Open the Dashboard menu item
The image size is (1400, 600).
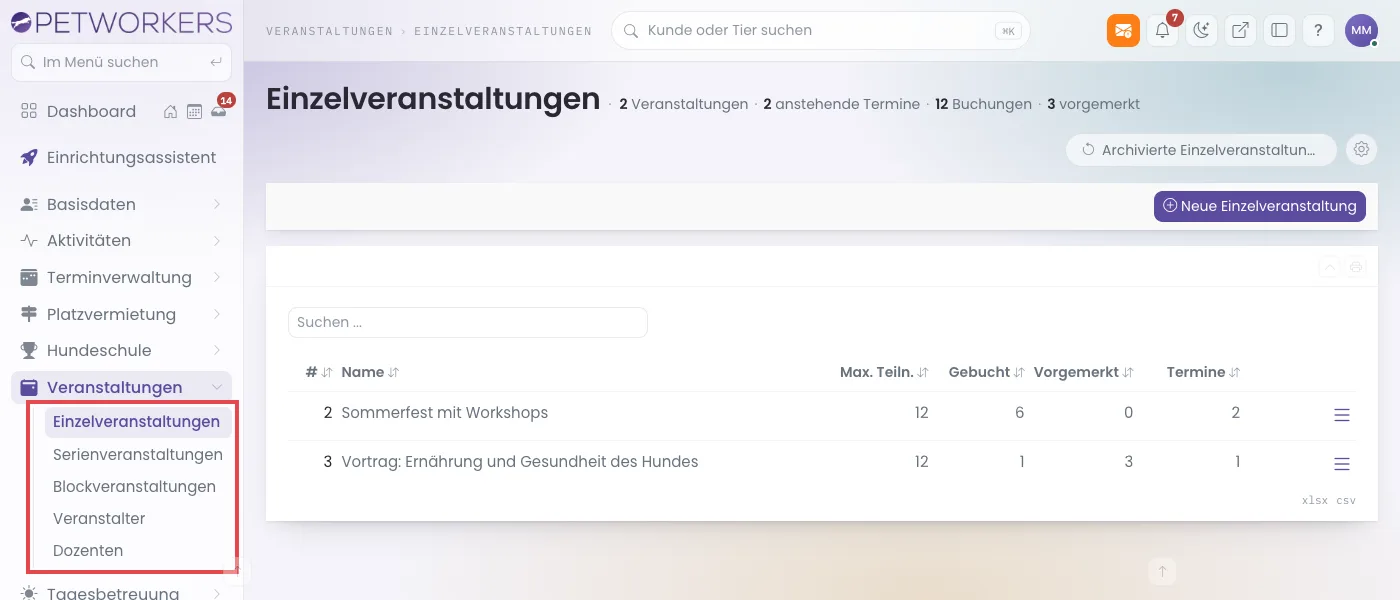pos(90,112)
